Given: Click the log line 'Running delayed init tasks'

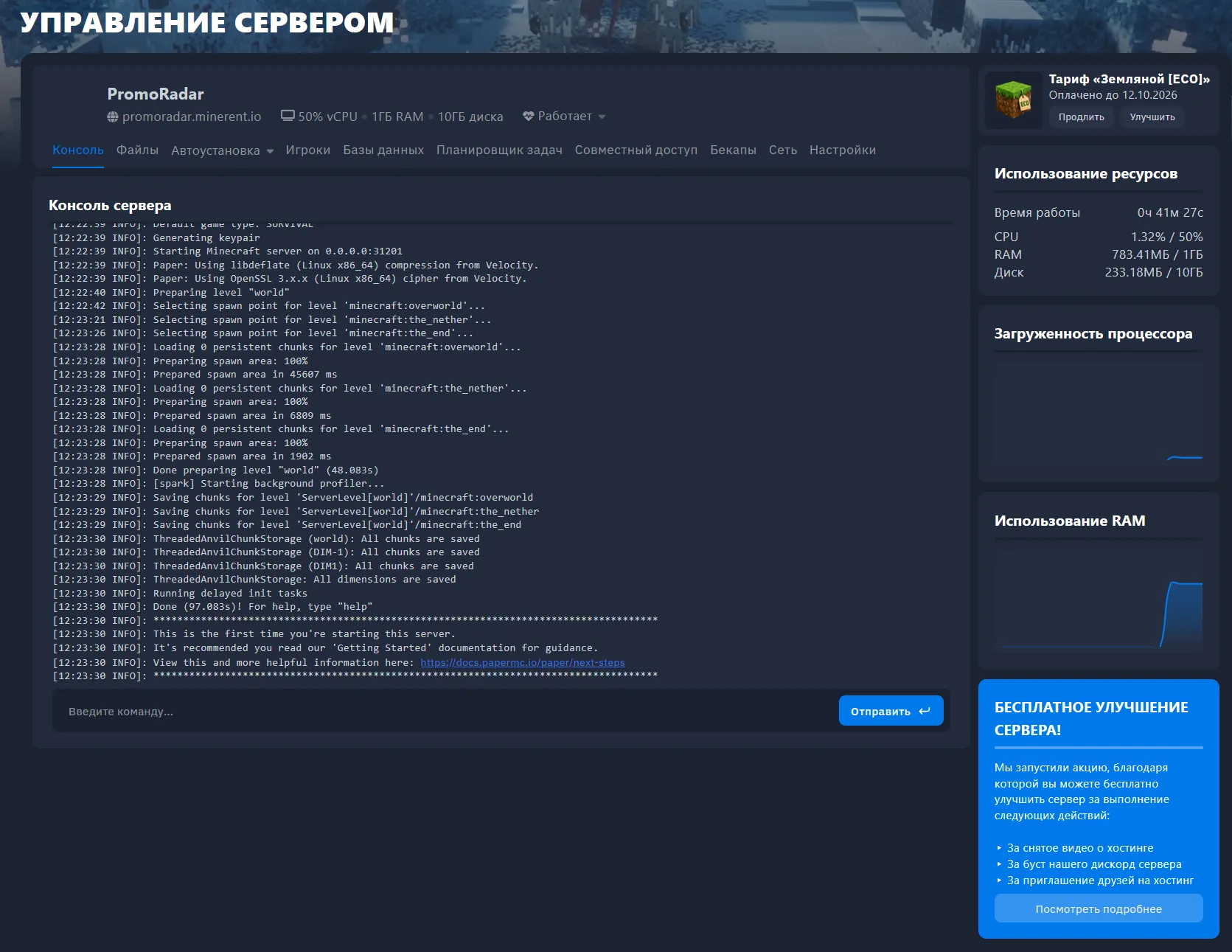Looking at the screenshot, I should click(x=180, y=593).
